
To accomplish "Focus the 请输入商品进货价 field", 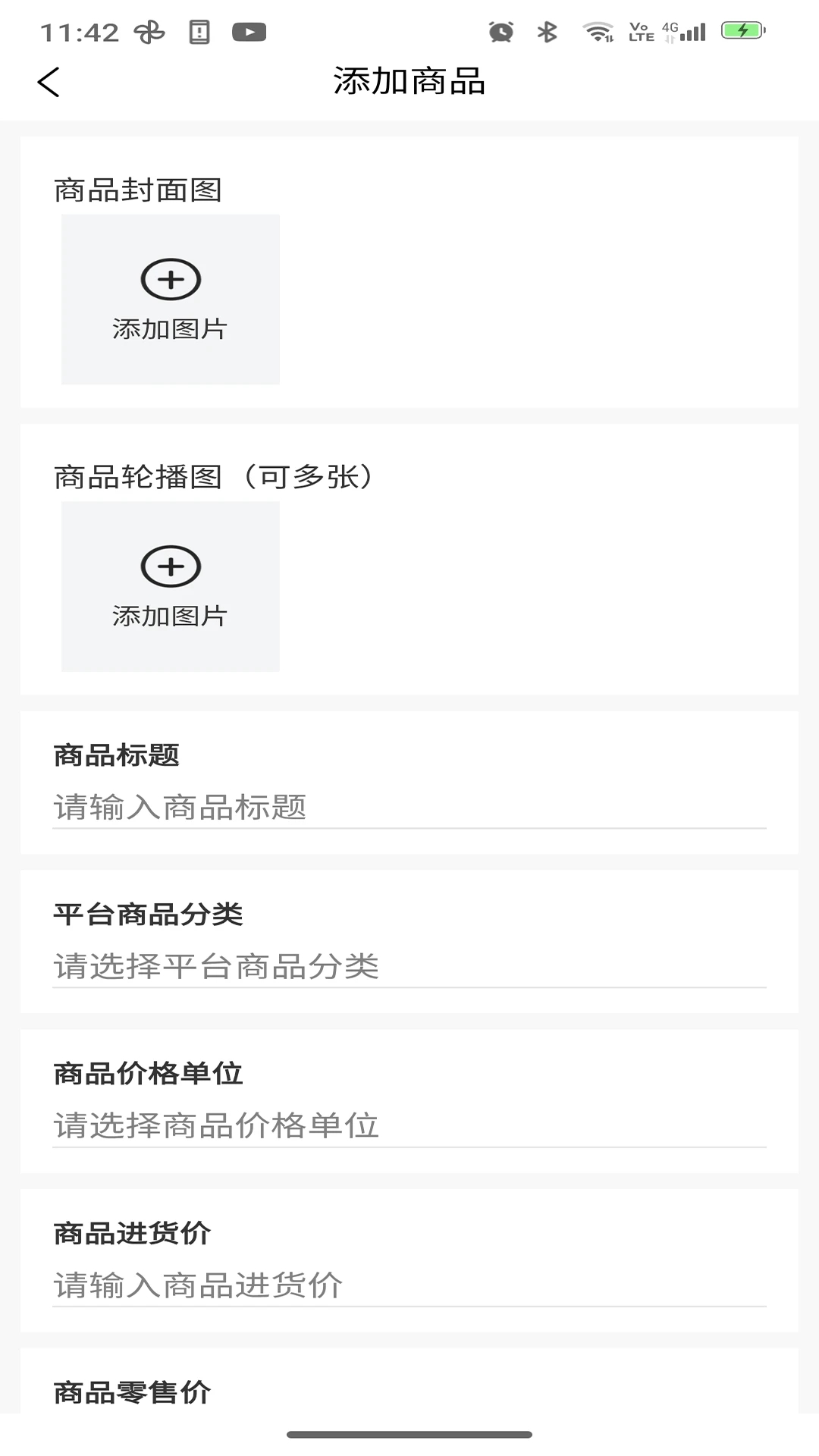I will pos(409,1285).
